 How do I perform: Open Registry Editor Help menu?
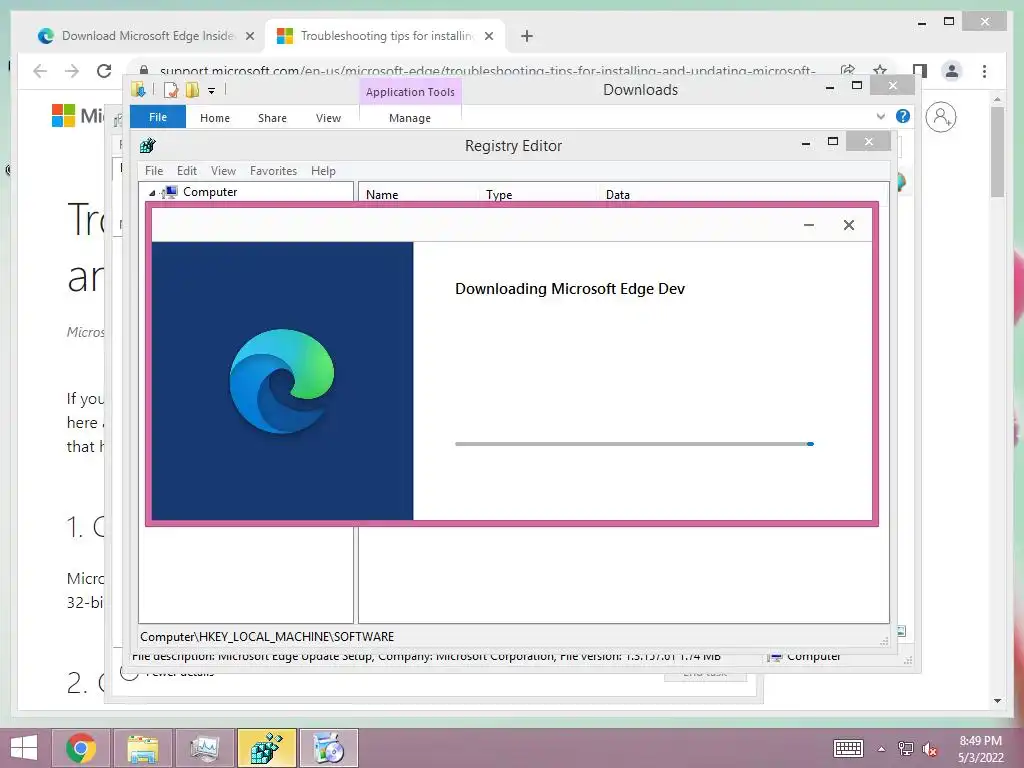(323, 170)
